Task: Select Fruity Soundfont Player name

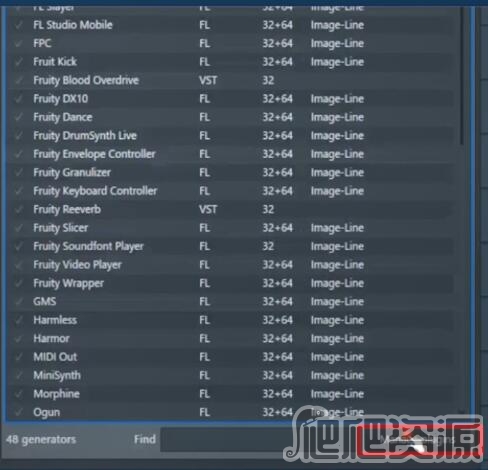Action: coord(88,246)
